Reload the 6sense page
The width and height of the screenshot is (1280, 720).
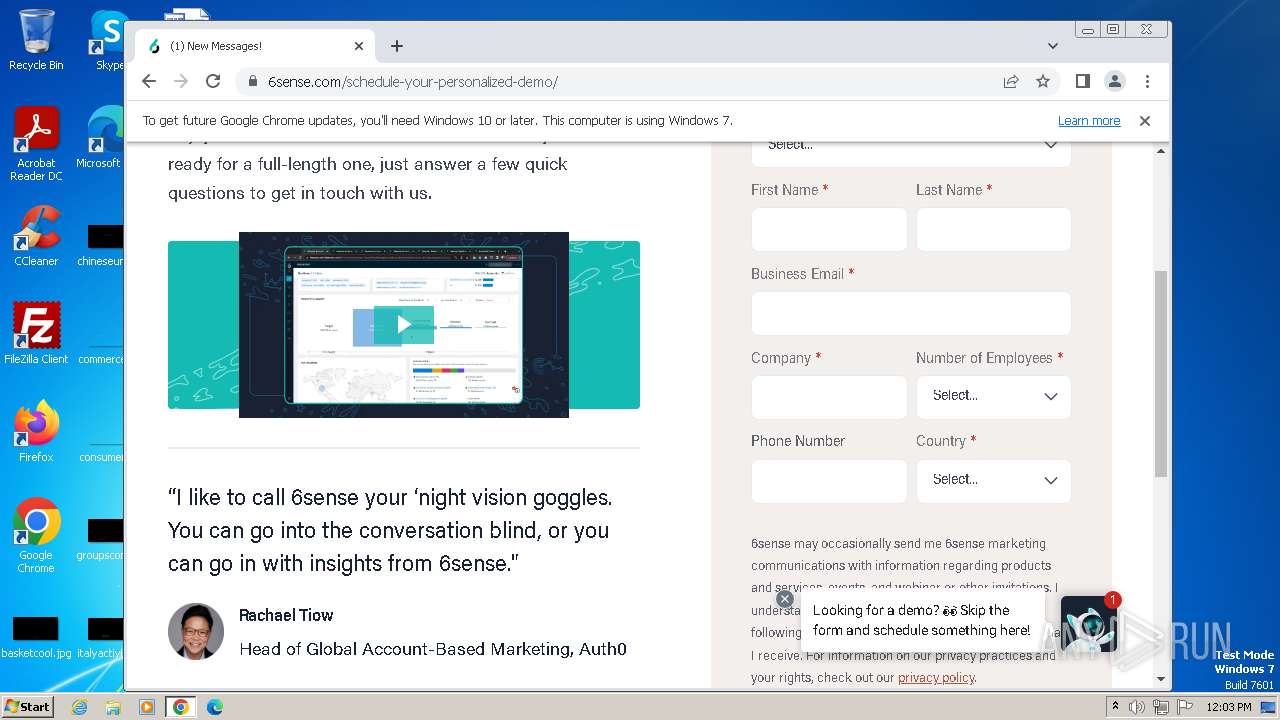(213, 81)
